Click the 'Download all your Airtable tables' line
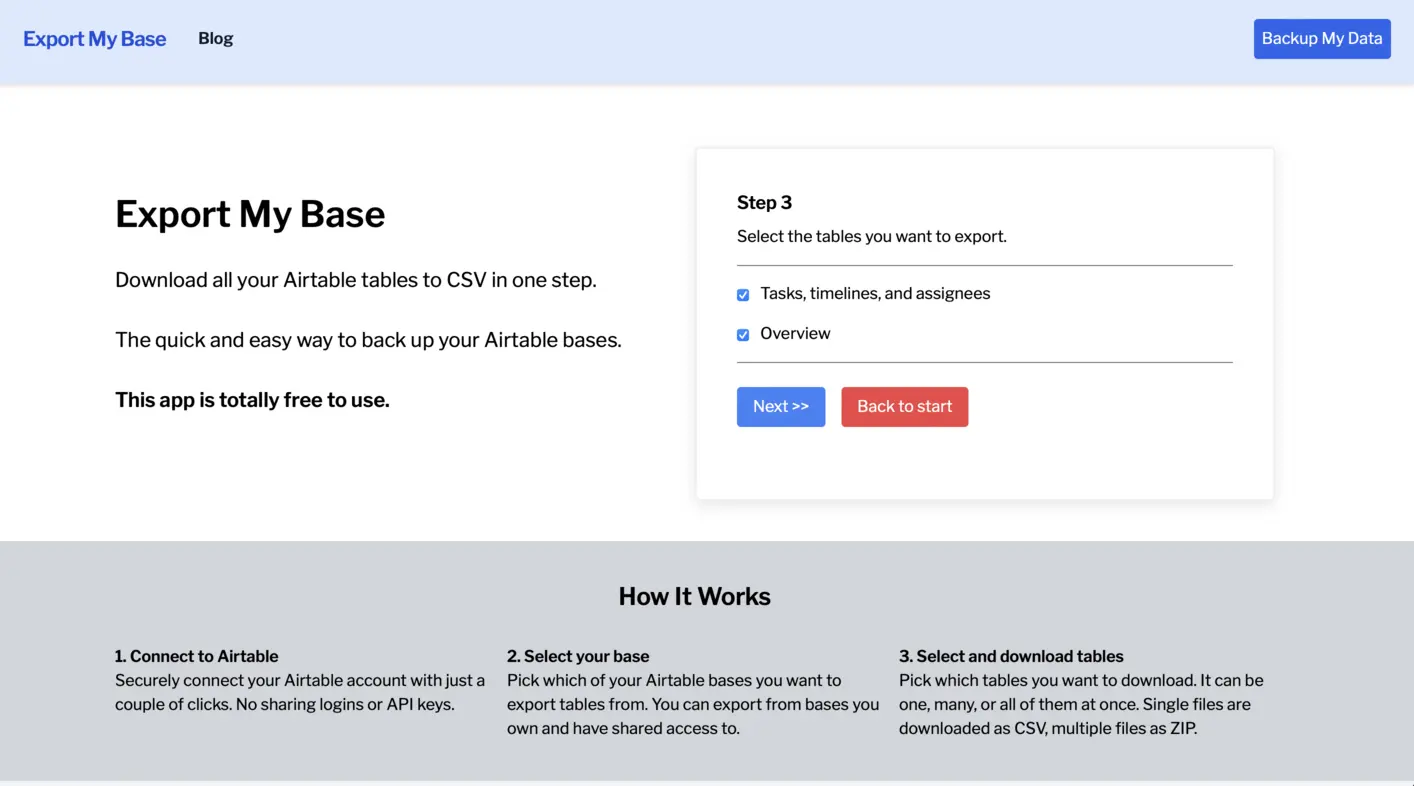The width and height of the screenshot is (1414, 786). (355, 280)
